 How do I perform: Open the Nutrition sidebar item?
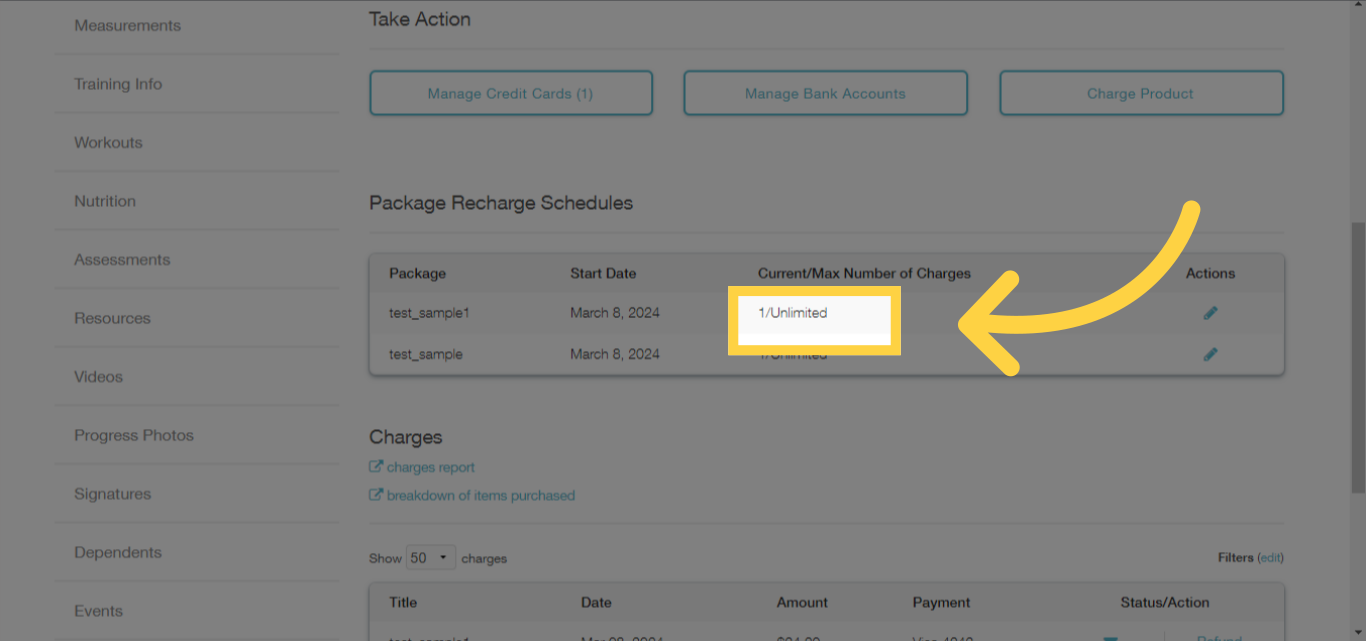pyautogui.click(x=105, y=201)
